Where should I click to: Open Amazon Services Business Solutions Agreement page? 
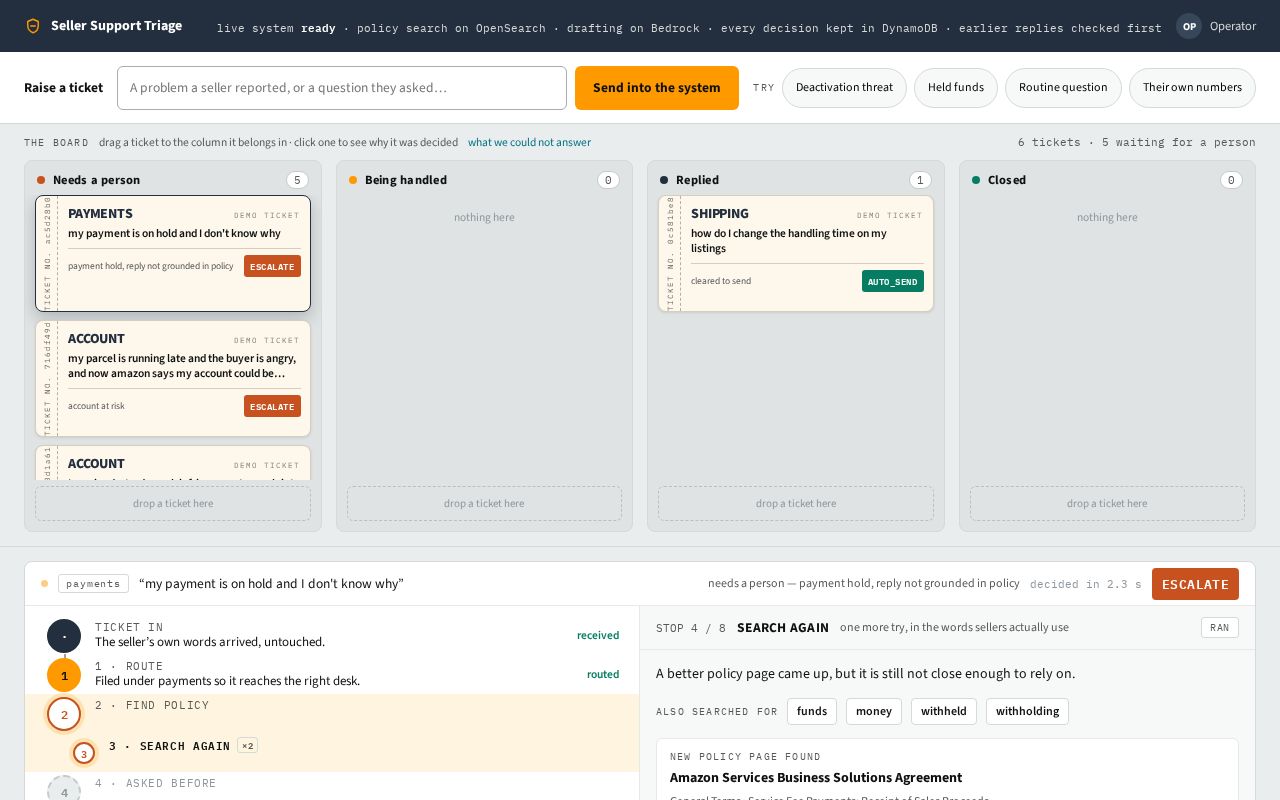click(x=816, y=777)
